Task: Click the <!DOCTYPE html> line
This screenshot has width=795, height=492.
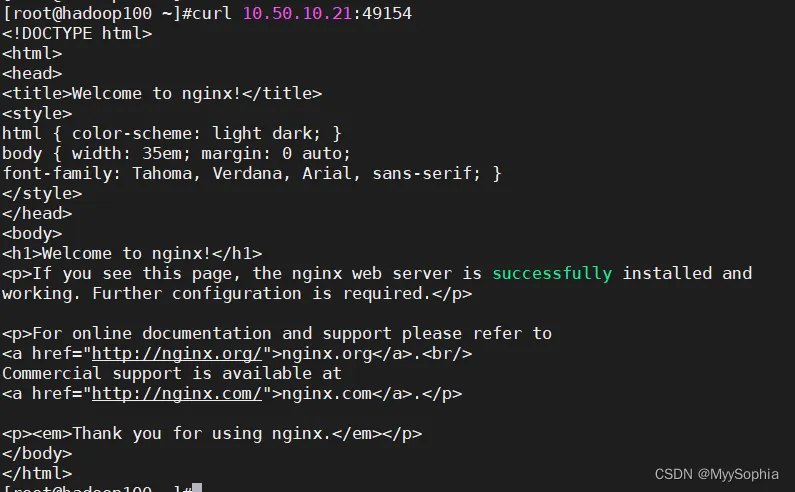Action: 77,33
